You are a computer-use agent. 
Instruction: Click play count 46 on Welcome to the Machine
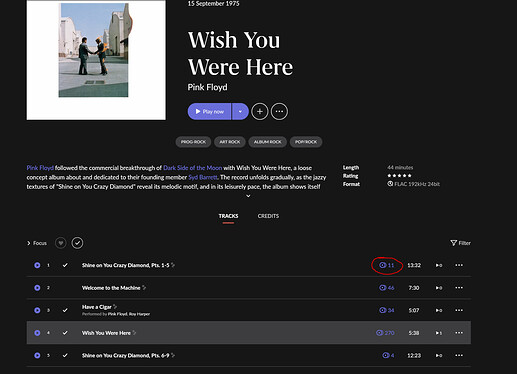(x=387, y=288)
